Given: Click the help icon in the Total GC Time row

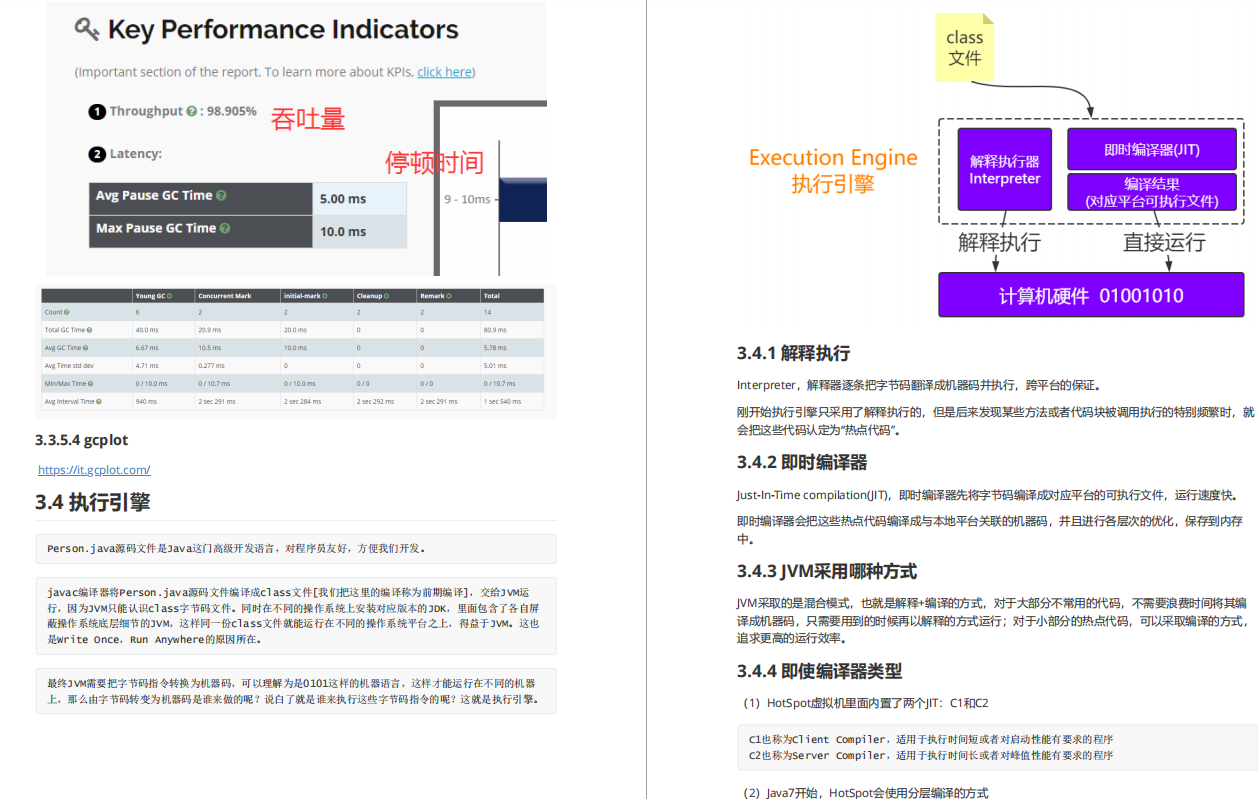Looking at the screenshot, I should coord(89,330).
